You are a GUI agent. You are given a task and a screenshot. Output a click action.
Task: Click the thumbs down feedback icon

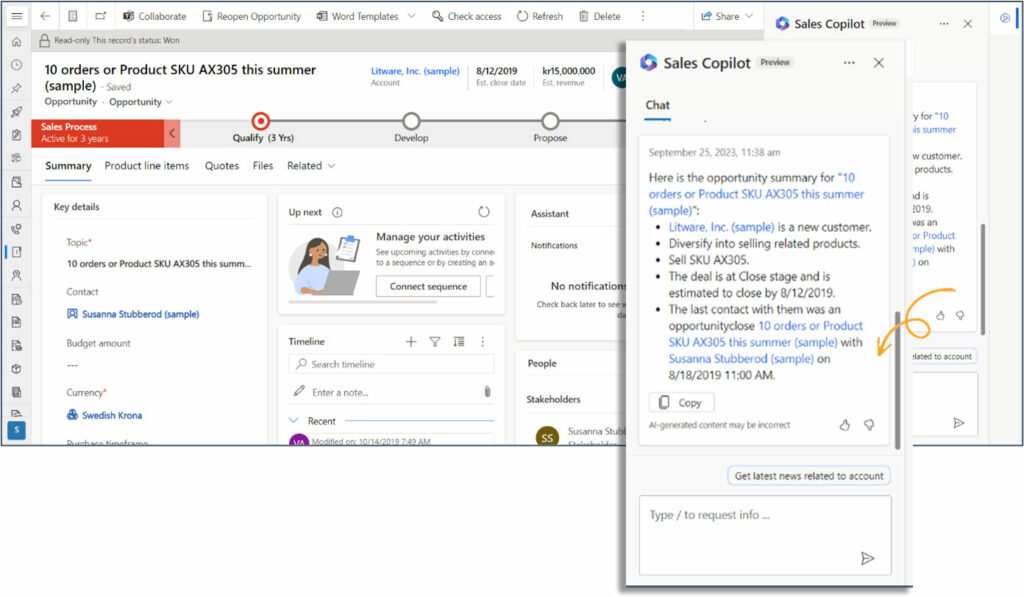tap(869, 425)
